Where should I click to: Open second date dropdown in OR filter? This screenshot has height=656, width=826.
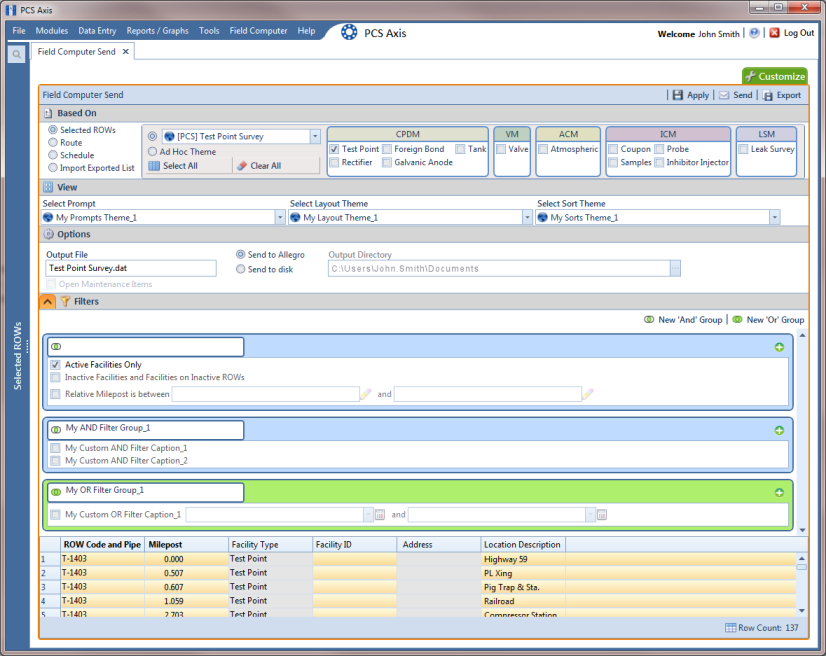[591, 515]
